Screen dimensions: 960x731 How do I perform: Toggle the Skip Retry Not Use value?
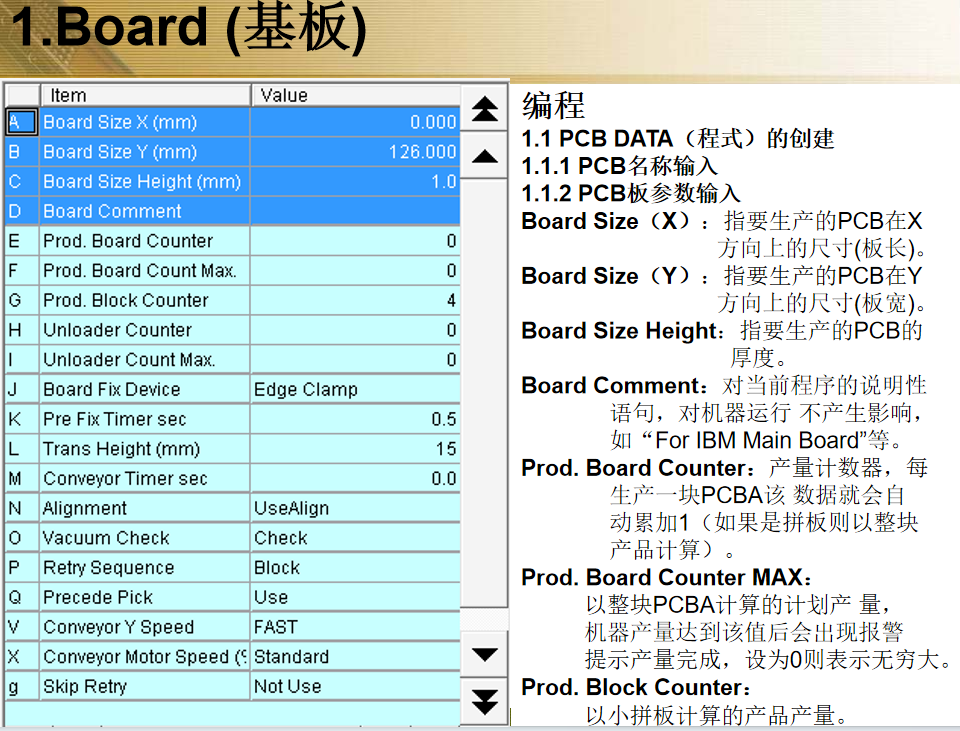pos(355,687)
